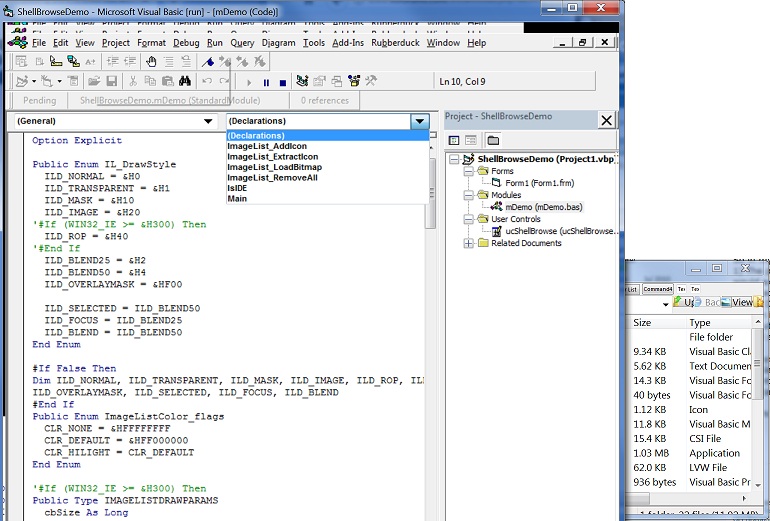Image resolution: width=770 pixels, height=521 pixels.
Task: Click the Size column header in file list
Action: (658, 323)
